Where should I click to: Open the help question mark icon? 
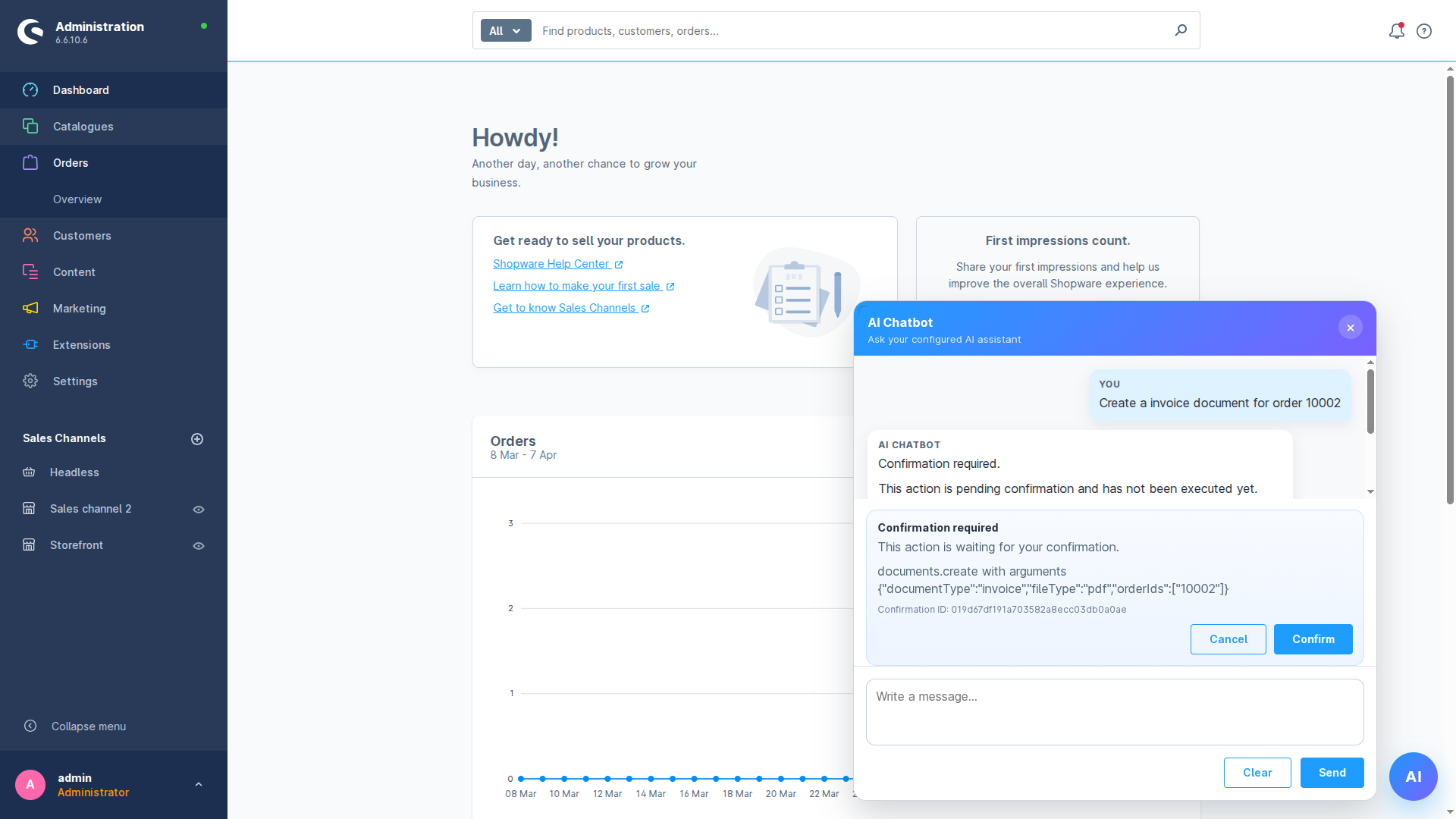click(x=1424, y=31)
